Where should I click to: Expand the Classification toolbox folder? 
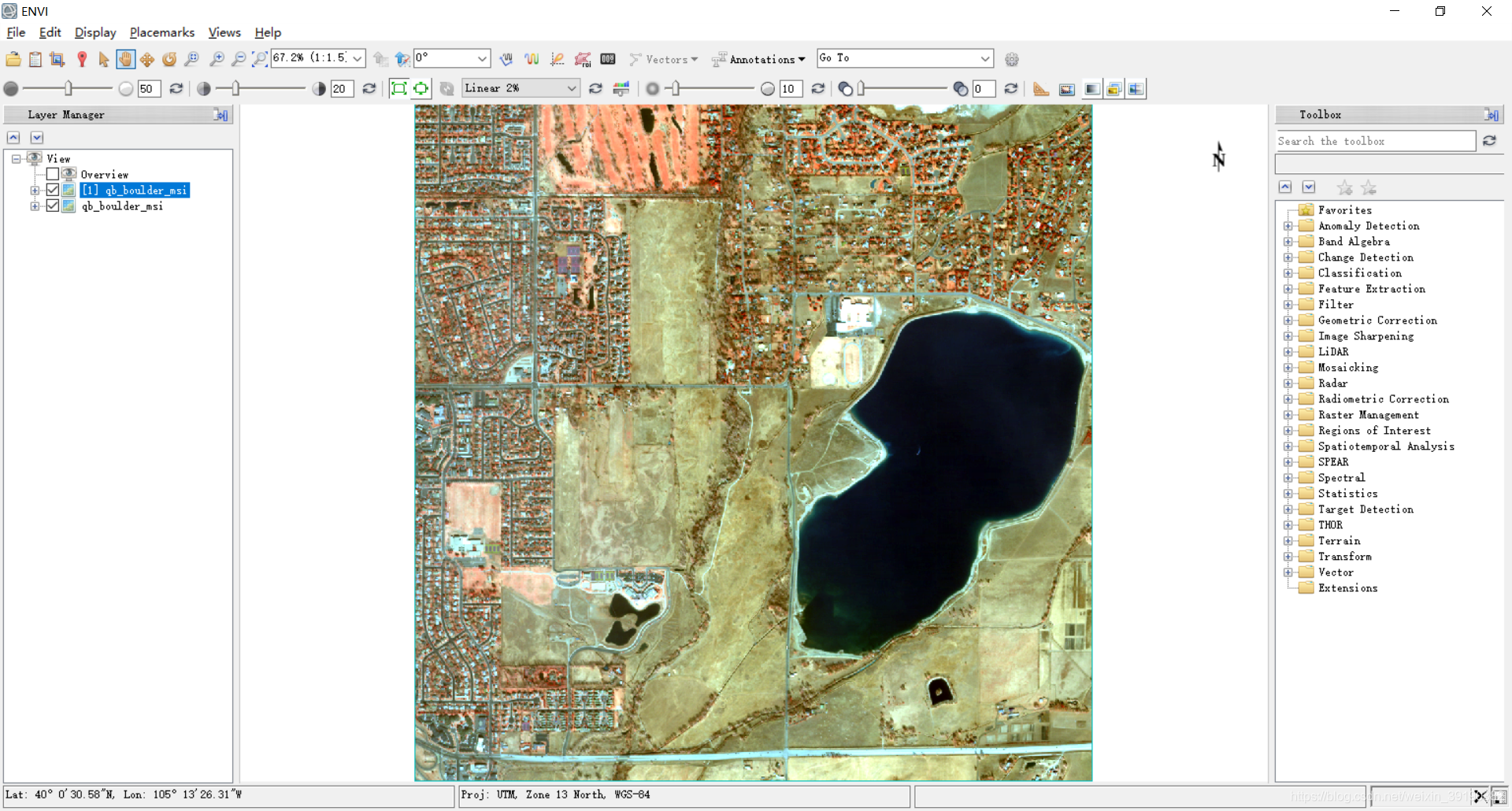click(x=1288, y=273)
